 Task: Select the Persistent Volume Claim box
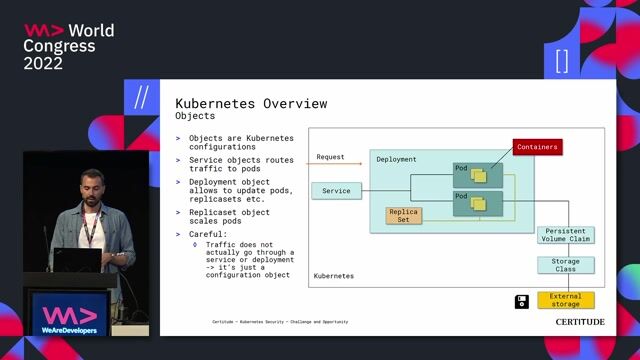tap(566, 235)
